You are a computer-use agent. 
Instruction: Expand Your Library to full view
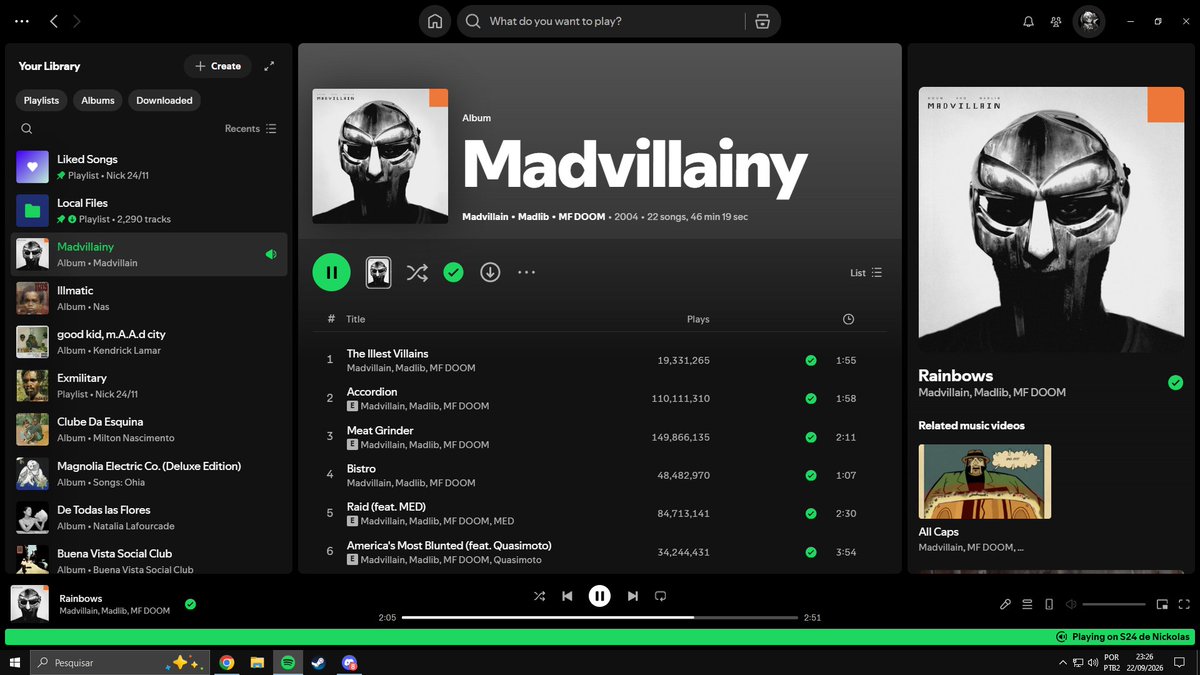(269, 66)
